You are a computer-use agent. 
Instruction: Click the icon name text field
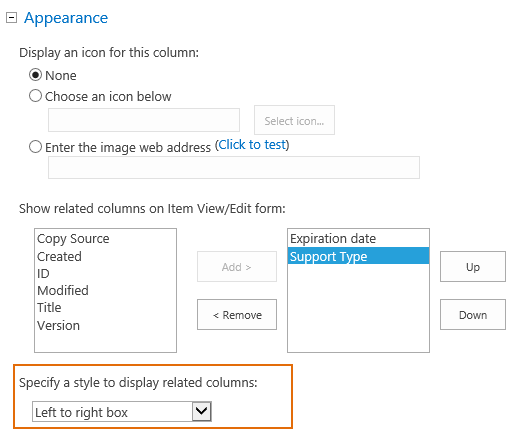(x=144, y=120)
